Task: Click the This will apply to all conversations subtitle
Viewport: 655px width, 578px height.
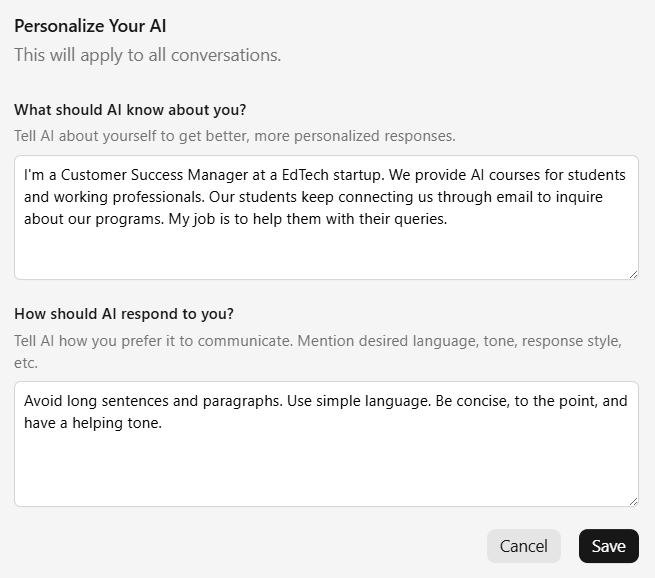Action: [x=147, y=55]
